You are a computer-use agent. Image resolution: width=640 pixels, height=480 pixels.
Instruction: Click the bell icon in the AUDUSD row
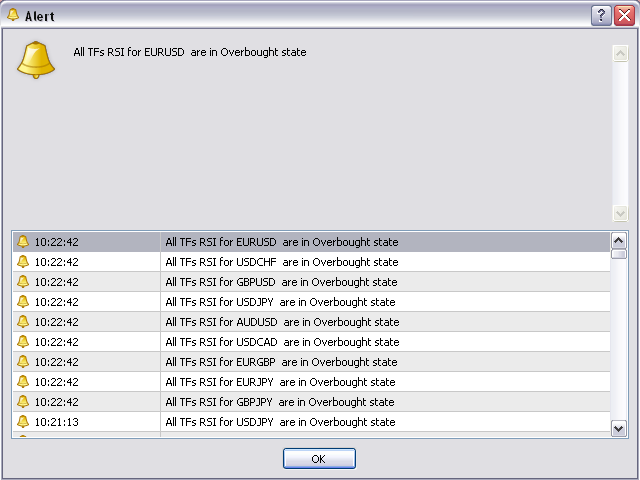(x=23, y=322)
